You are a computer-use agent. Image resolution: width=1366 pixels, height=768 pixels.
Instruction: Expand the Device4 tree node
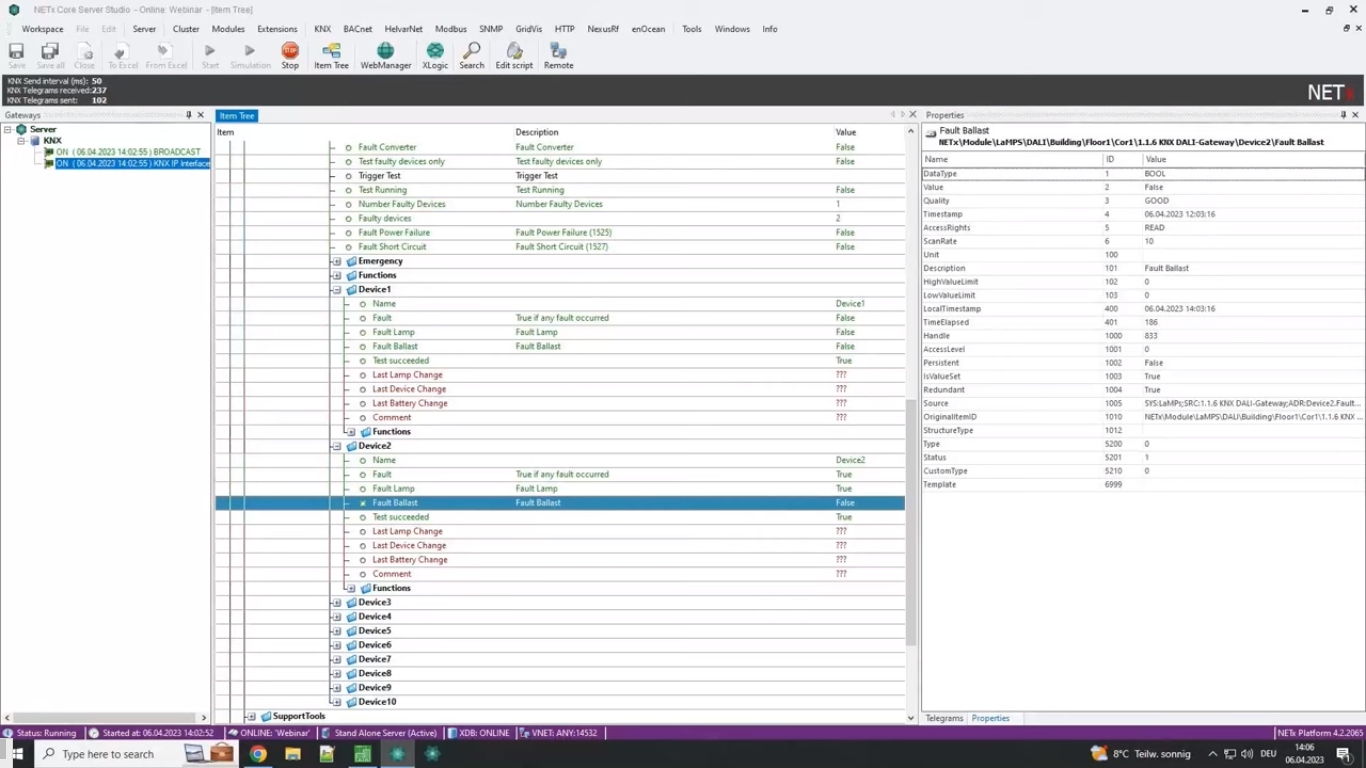click(337, 617)
